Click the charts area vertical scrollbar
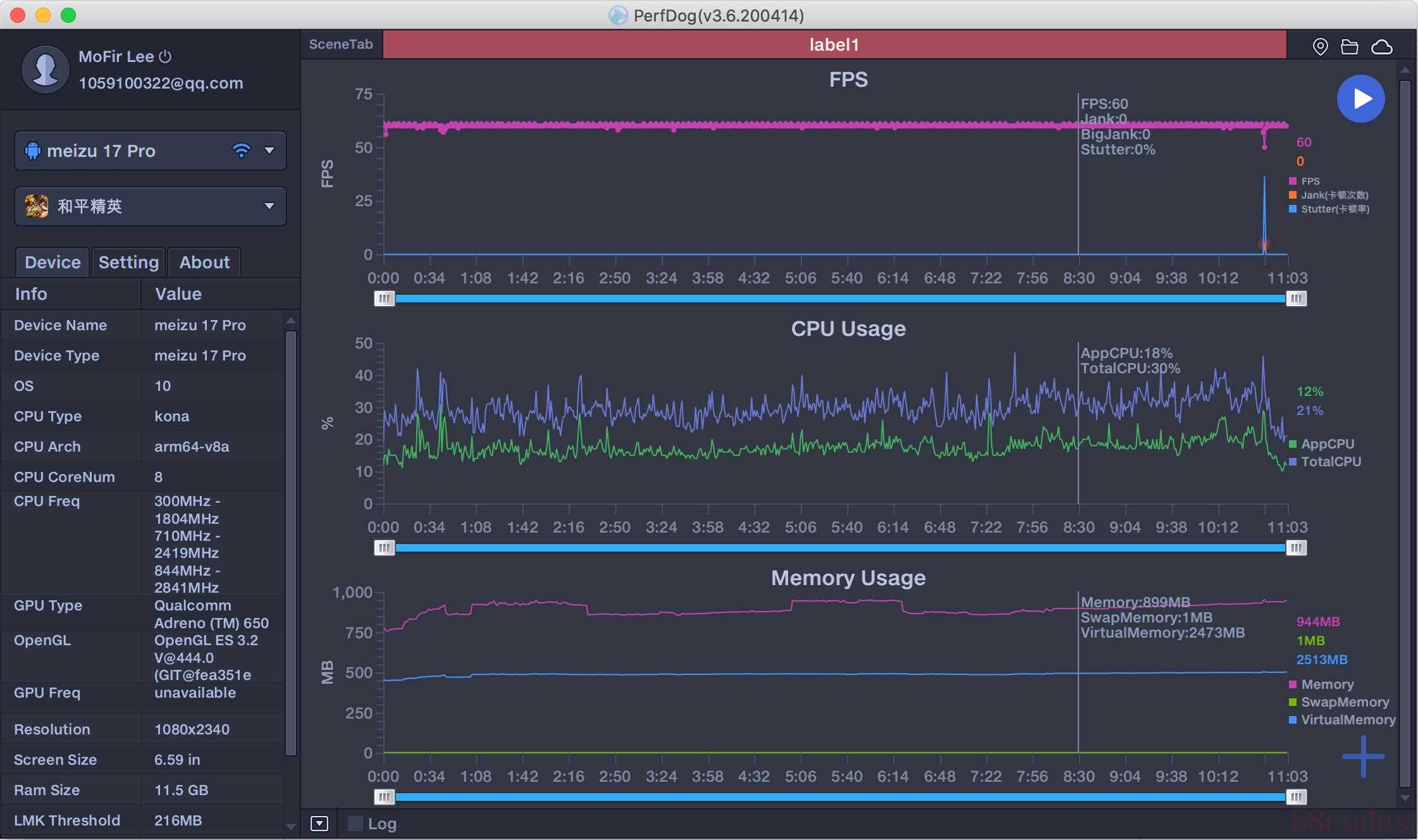The width and height of the screenshot is (1418, 840). [1405, 434]
